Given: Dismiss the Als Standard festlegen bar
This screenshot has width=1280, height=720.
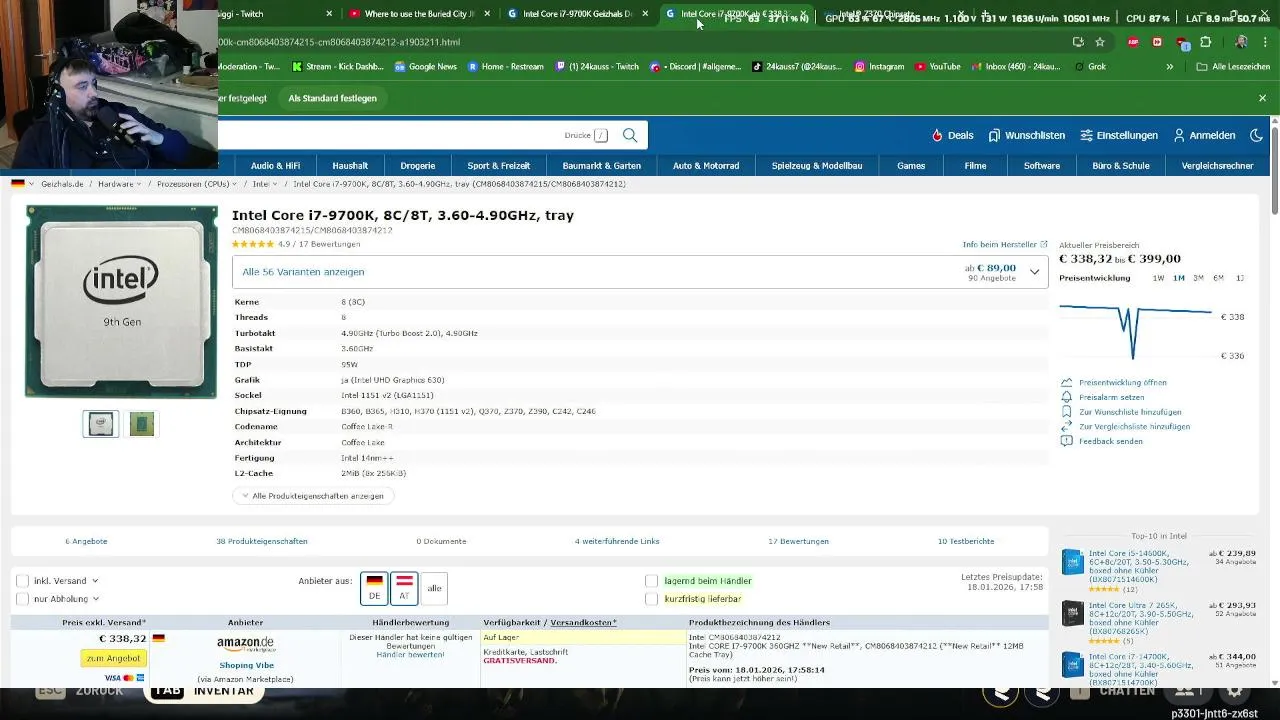Looking at the screenshot, I should pos(1262,98).
